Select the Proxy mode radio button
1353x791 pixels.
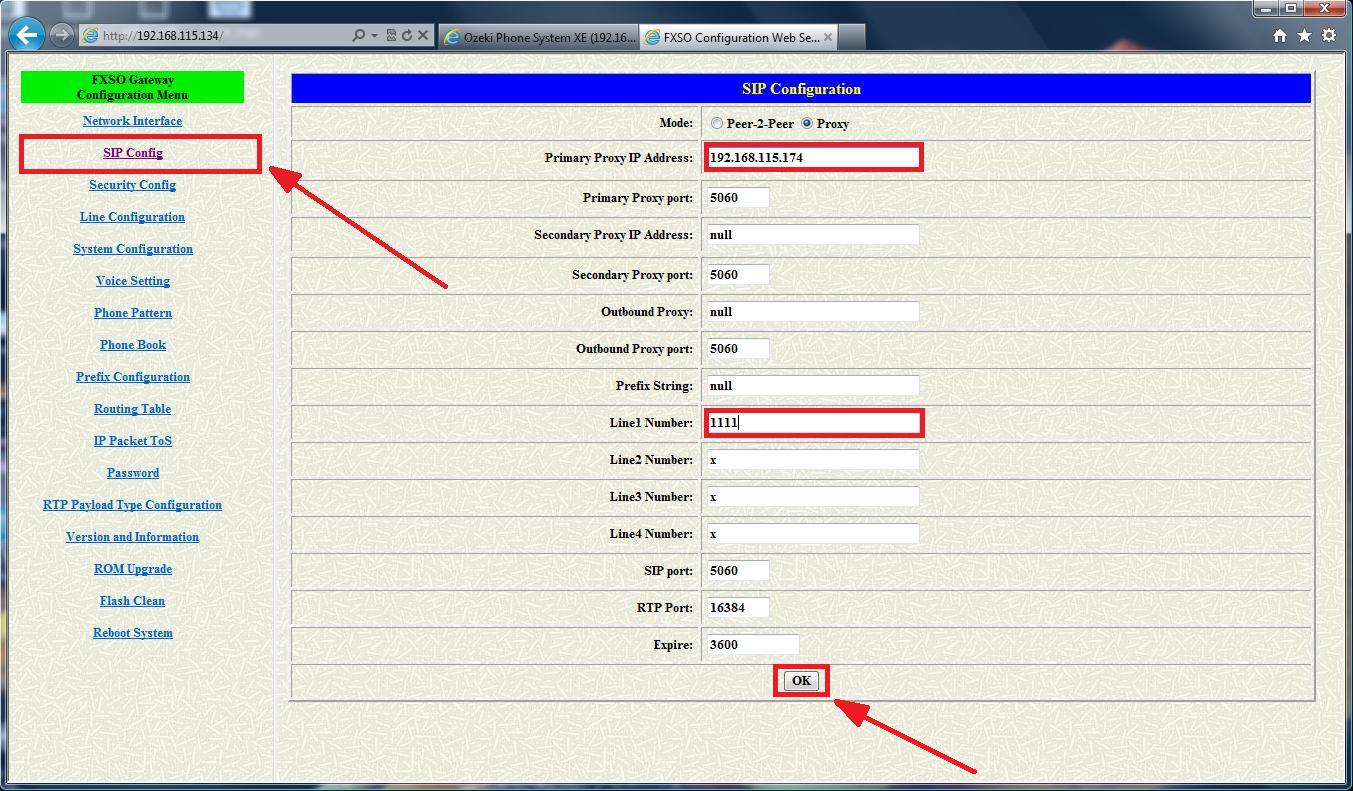point(807,124)
